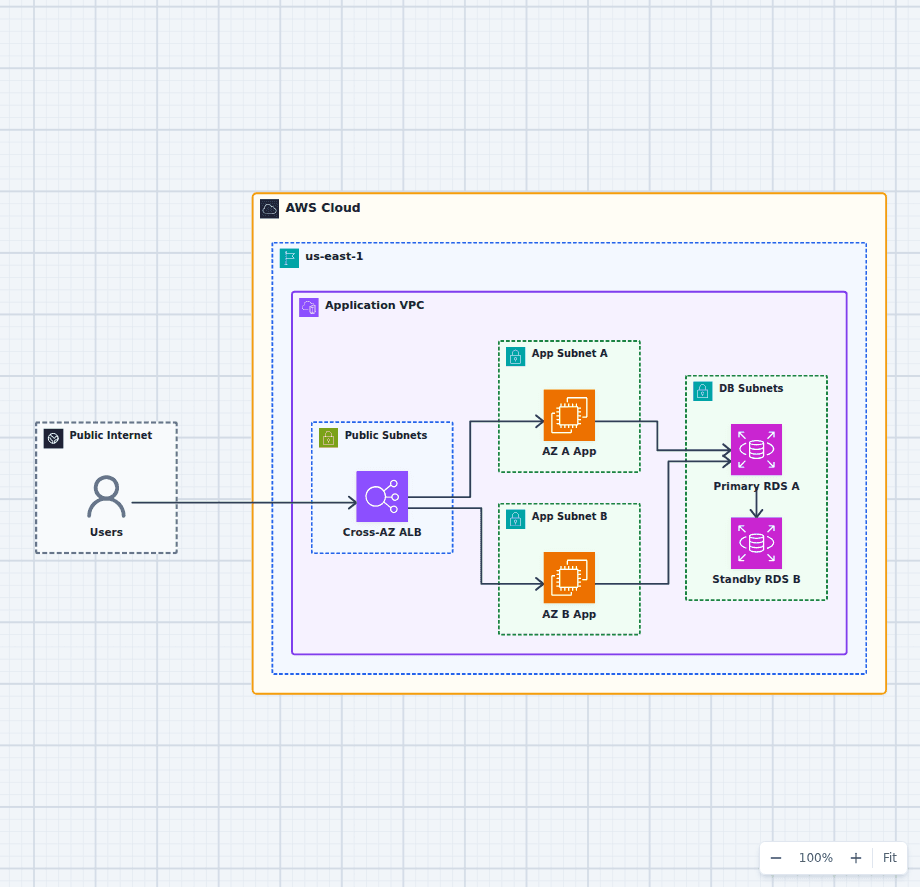Click the 100% zoom level readout
Viewport: 920px width, 887px height.
point(816,858)
